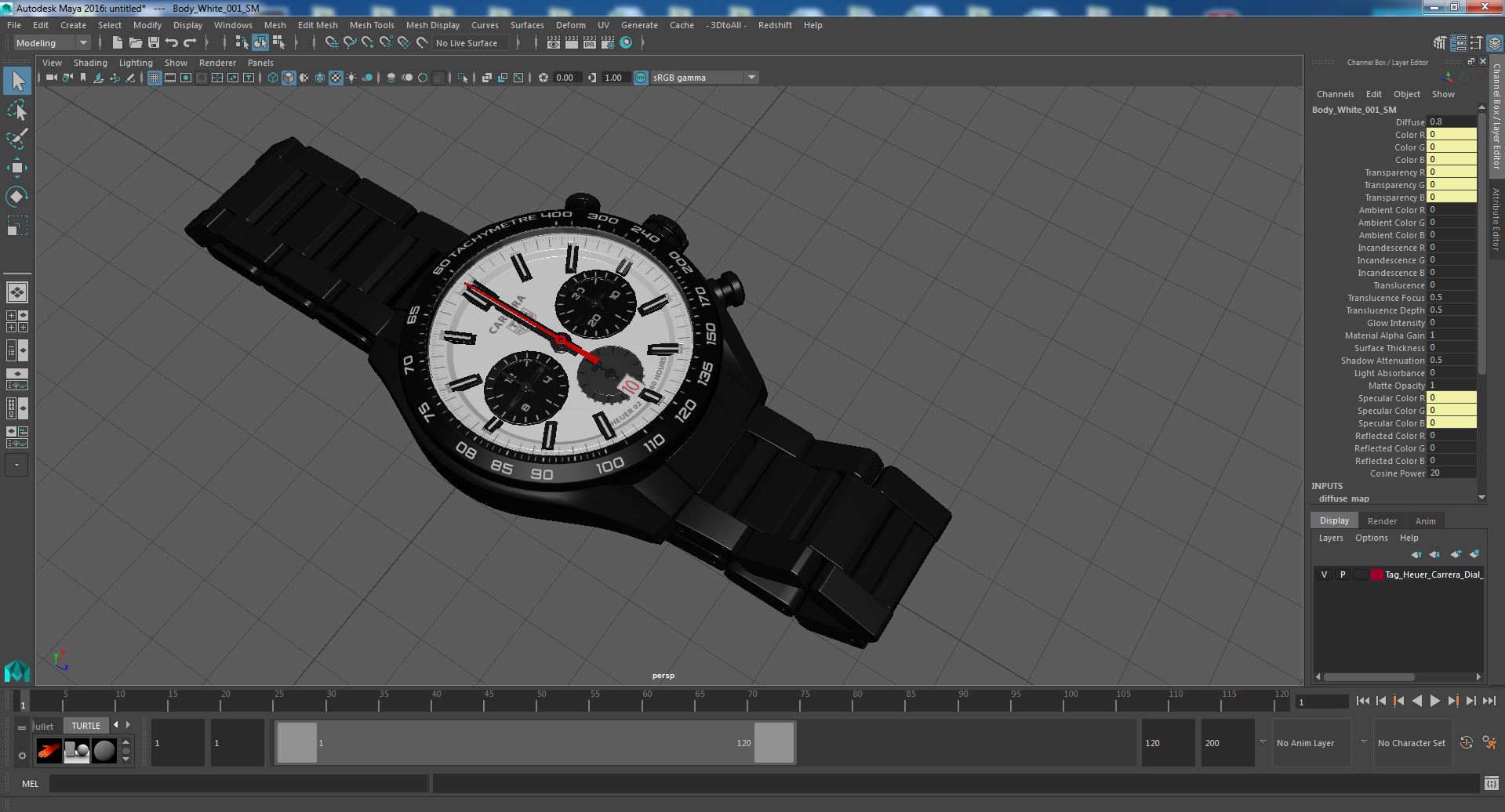Toggle use all lights in viewport
The width and height of the screenshot is (1505, 812).
pyautogui.click(x=351, y=78)
